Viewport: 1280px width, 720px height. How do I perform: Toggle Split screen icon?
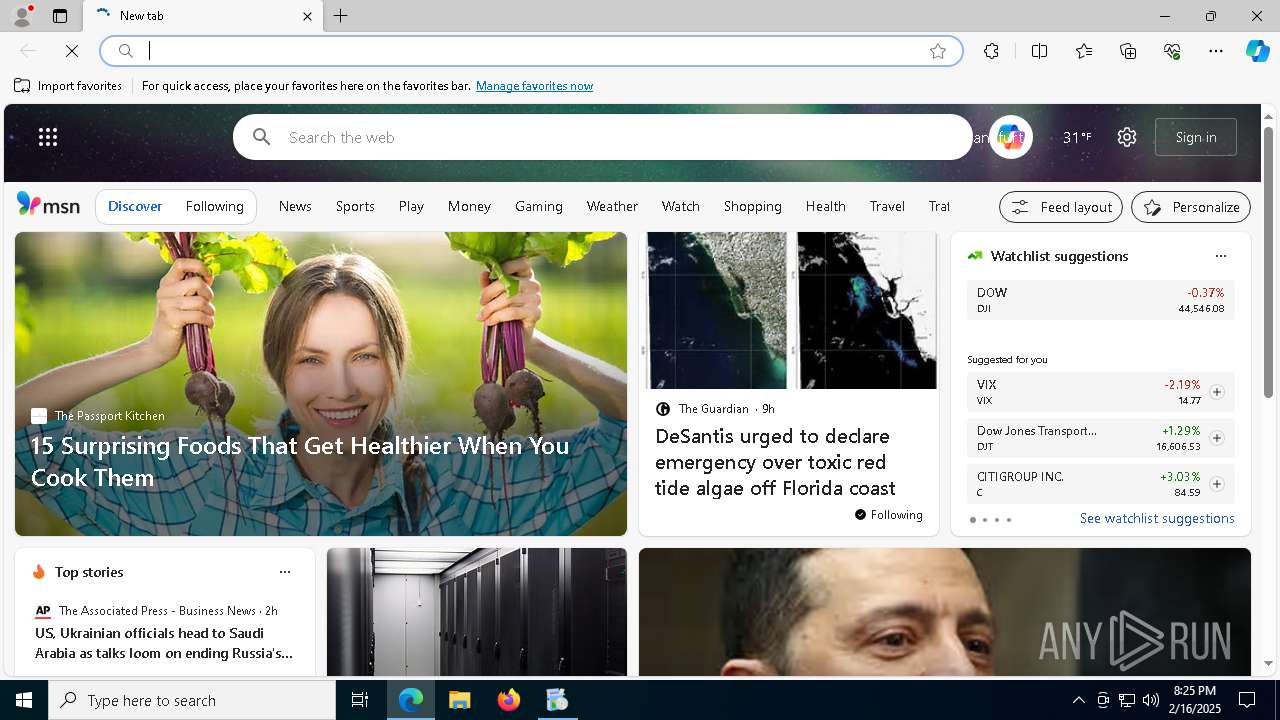pos(1040,51)
